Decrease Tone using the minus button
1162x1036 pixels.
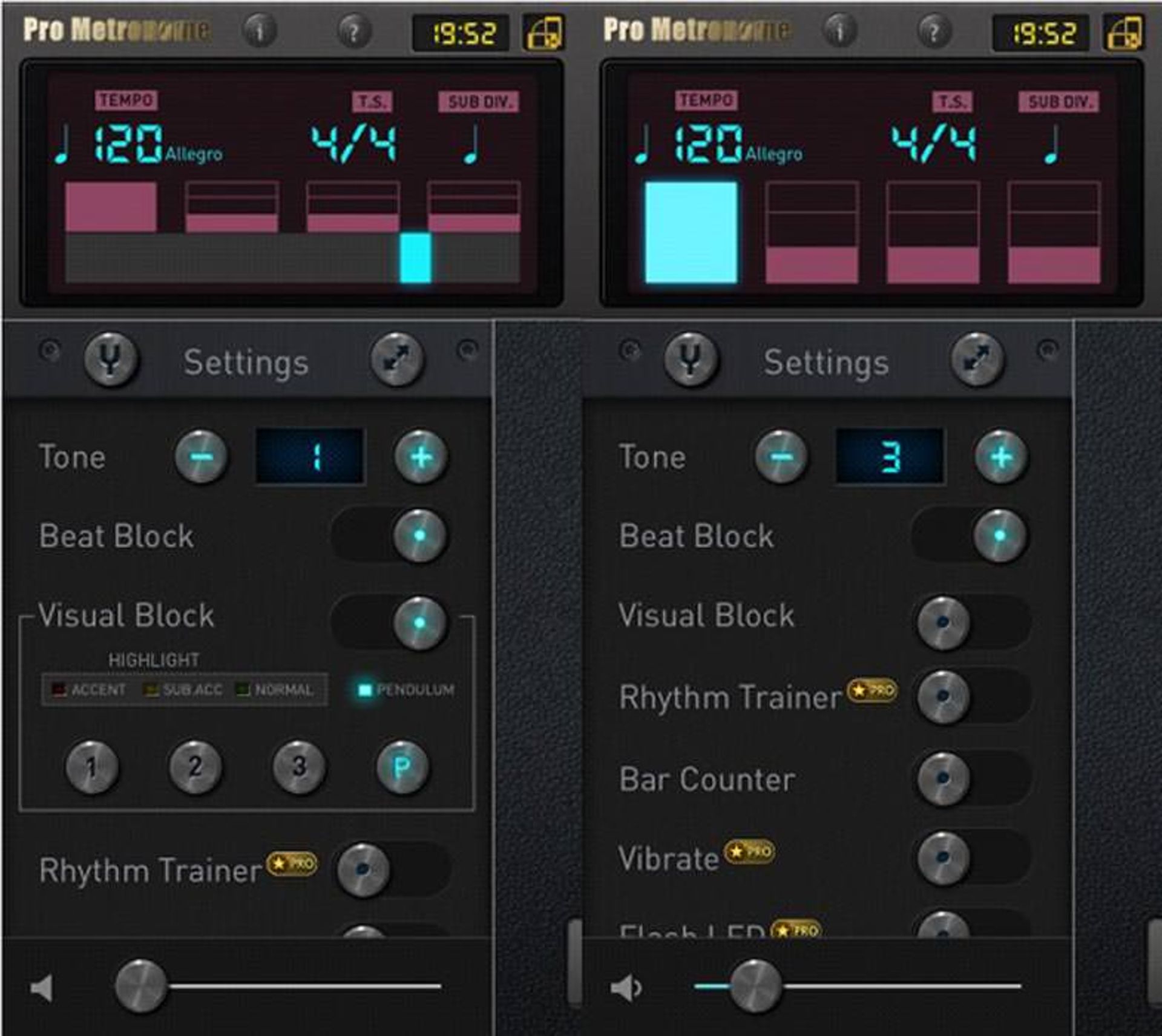[200, 458]
